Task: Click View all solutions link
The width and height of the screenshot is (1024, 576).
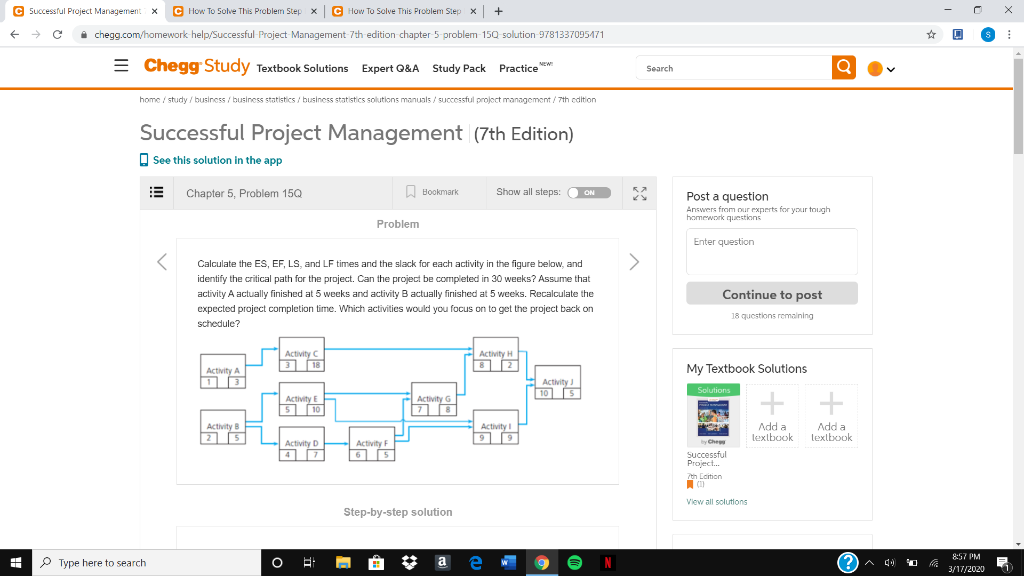Action: tap(716, 502)
